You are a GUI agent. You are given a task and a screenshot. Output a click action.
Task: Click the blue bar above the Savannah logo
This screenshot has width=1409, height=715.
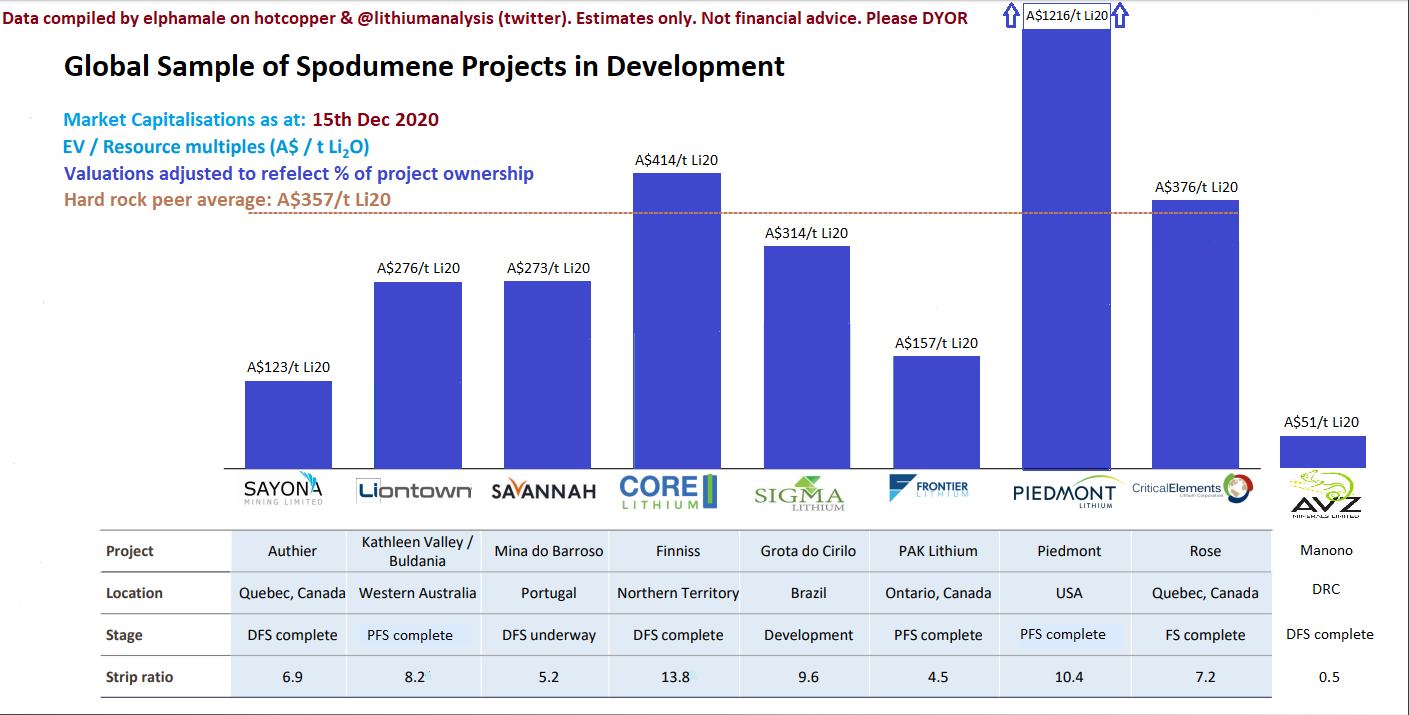547,375
